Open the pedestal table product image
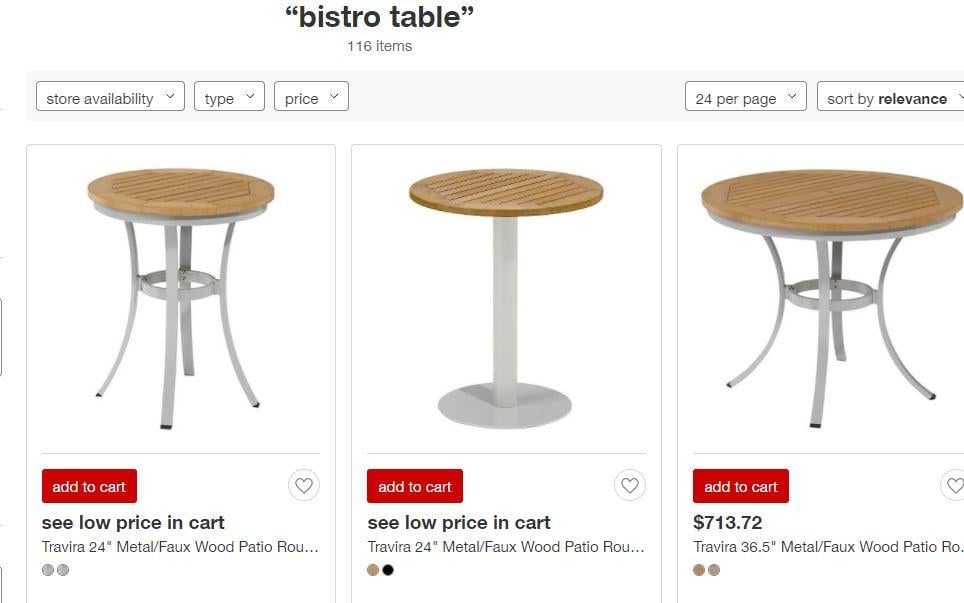964x603 pixels. click(506, 298)
